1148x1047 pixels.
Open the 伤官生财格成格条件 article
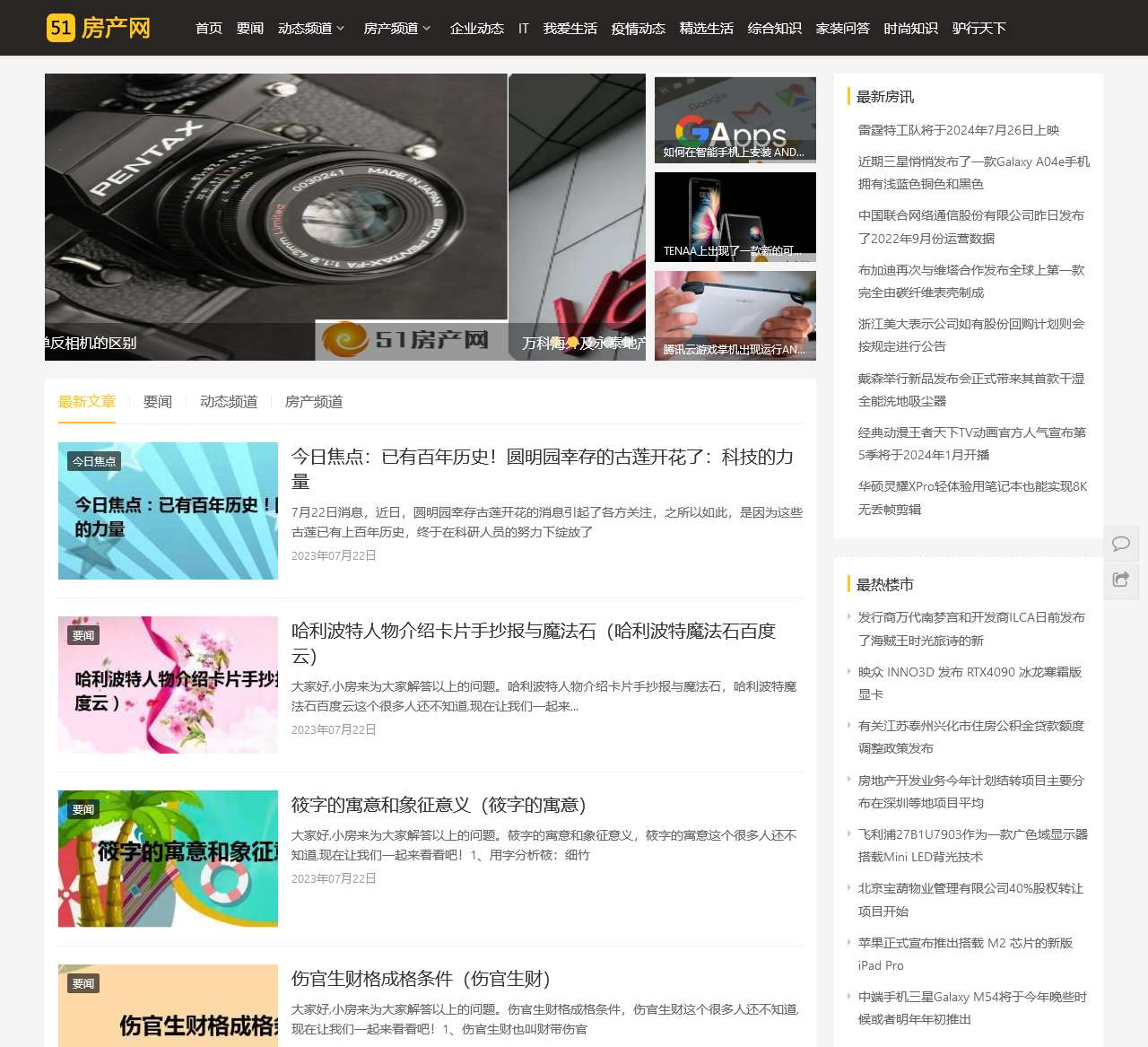(x=421, y=980)
